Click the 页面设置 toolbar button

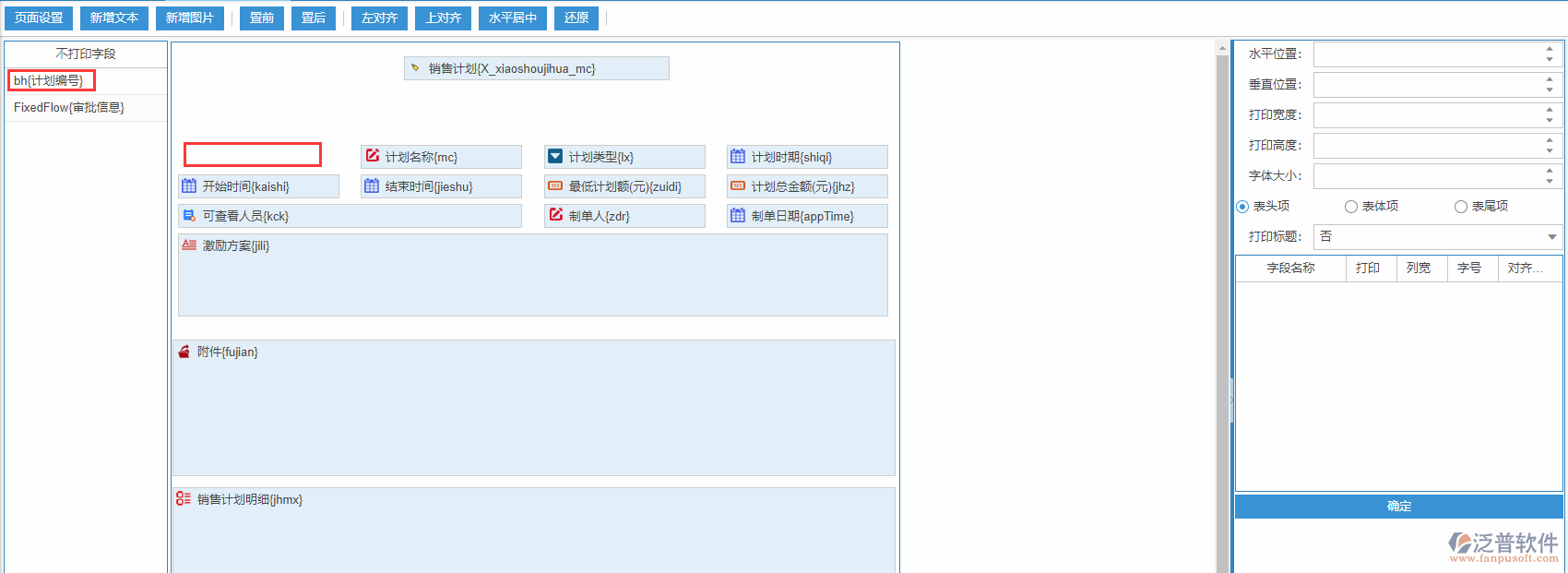coord(39,18)
